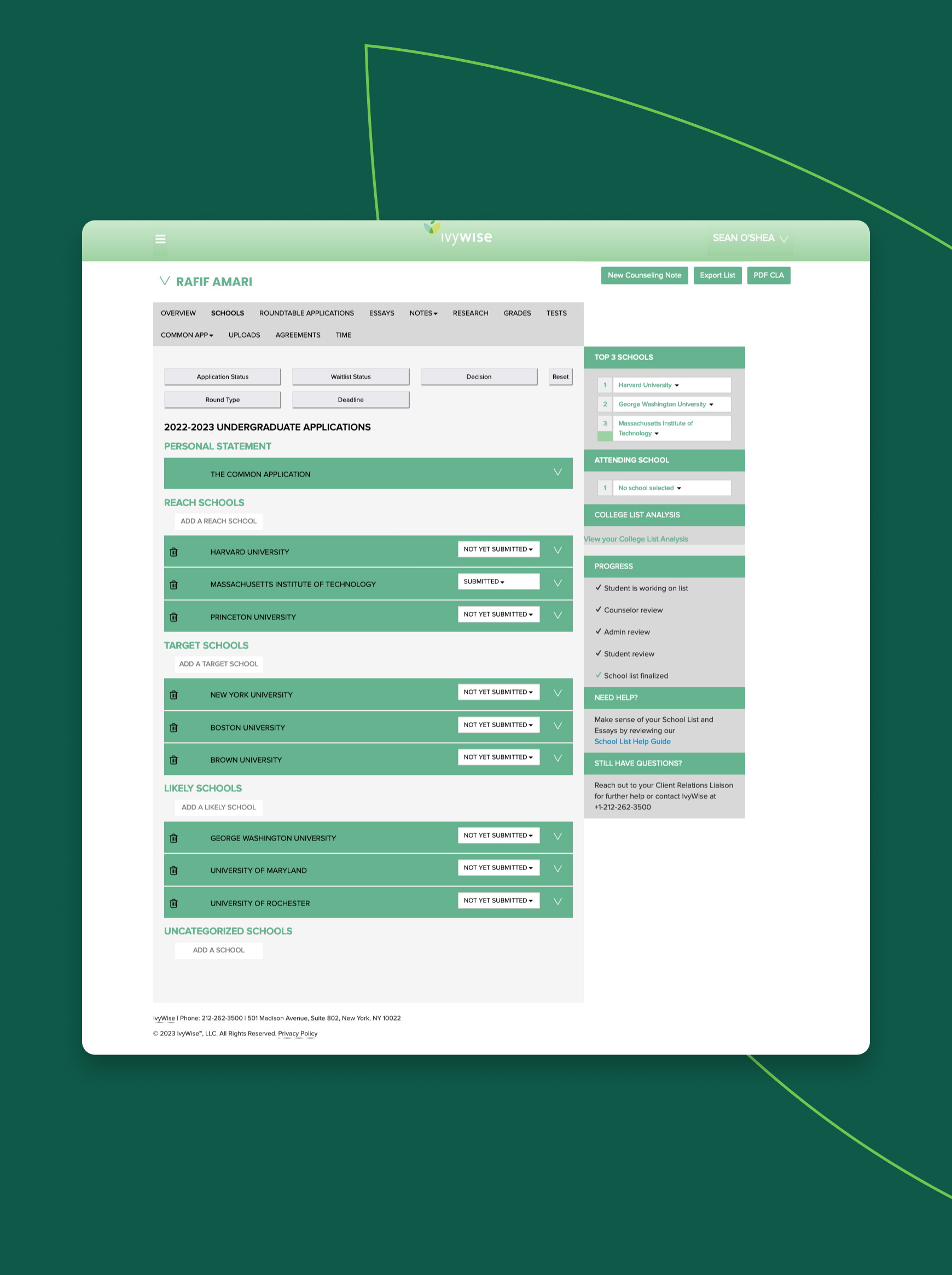Image resolution: width=952 pixels, height=1275 pixels.
Task: Filter by Application Status
Action: click(x=223, y=377)
